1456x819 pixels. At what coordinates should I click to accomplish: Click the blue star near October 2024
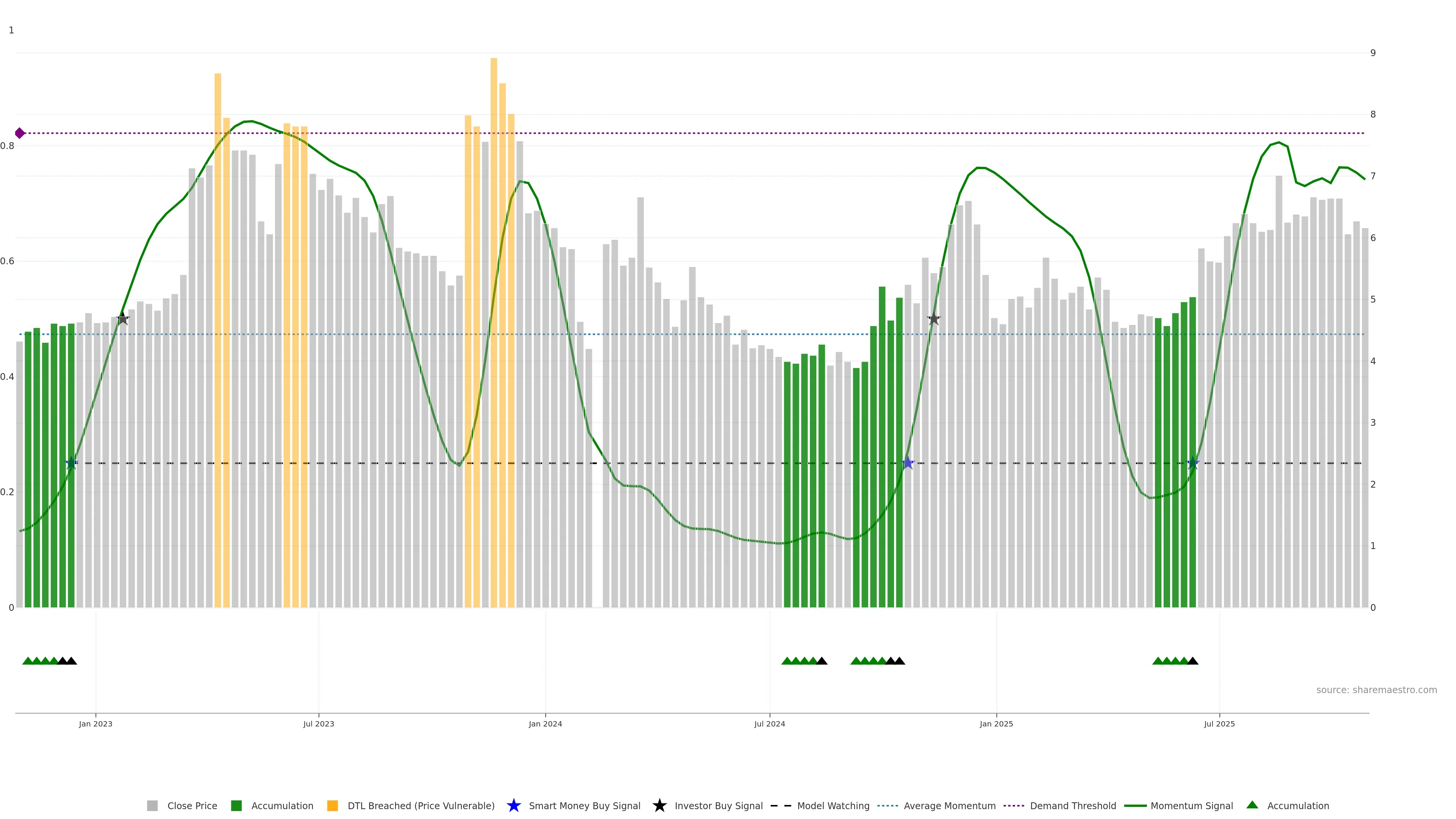pos(908,463)
